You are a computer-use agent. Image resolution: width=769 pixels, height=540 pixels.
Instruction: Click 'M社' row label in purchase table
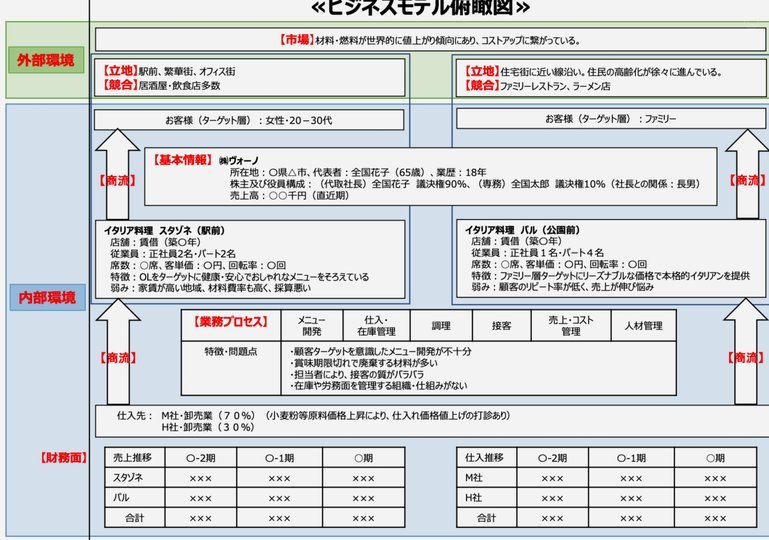point(487,477)
